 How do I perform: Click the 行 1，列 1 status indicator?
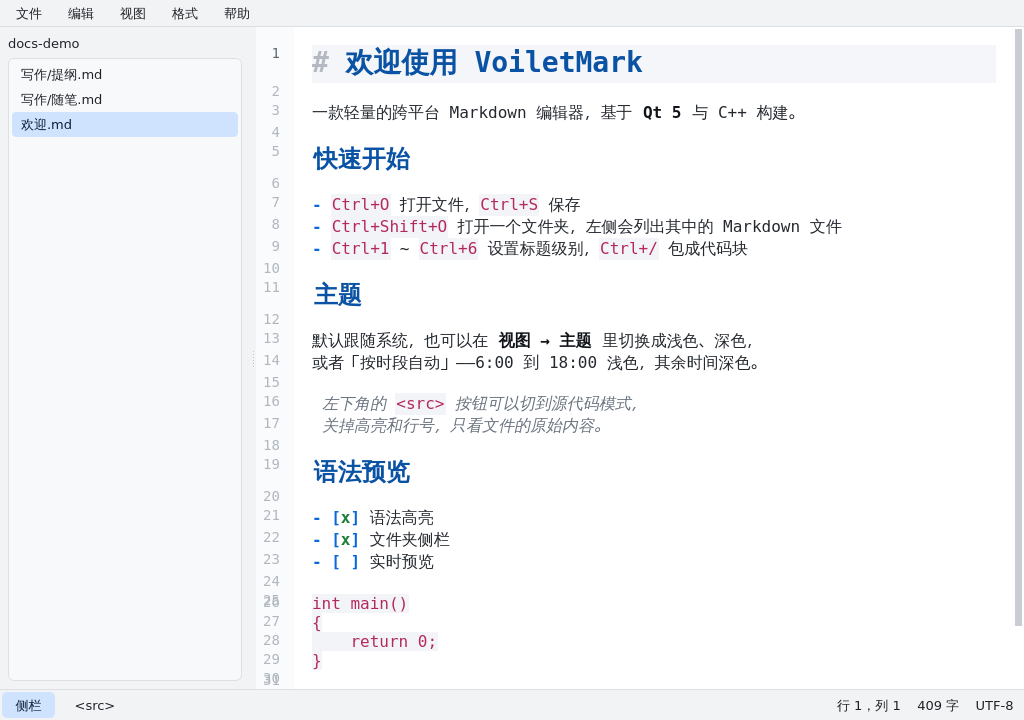(x=869, y=706)
